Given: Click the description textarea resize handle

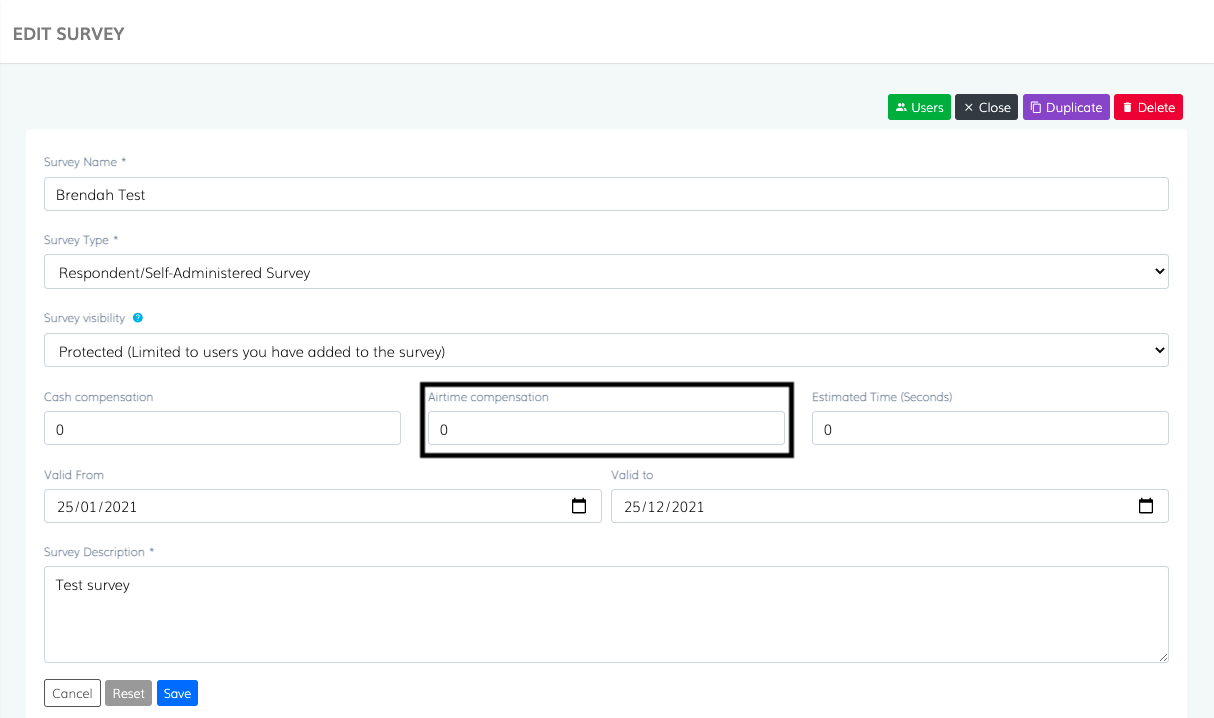Looking at the screenshot, I should pos(1163,656).
